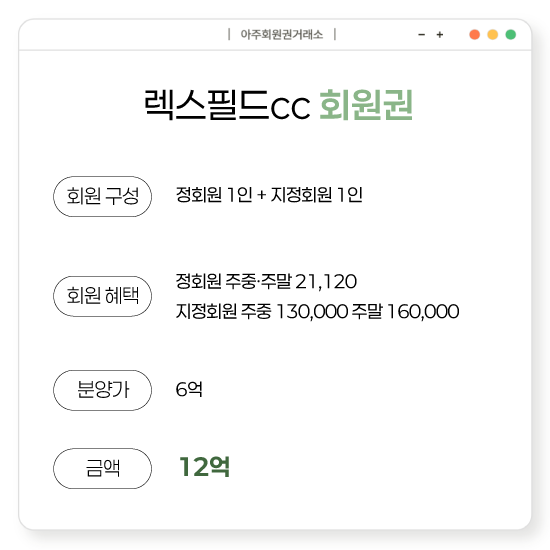Select the 회원 구성 pill label
Image resolution: width=550 pixels, height=550 pixels.
[102, 196]
